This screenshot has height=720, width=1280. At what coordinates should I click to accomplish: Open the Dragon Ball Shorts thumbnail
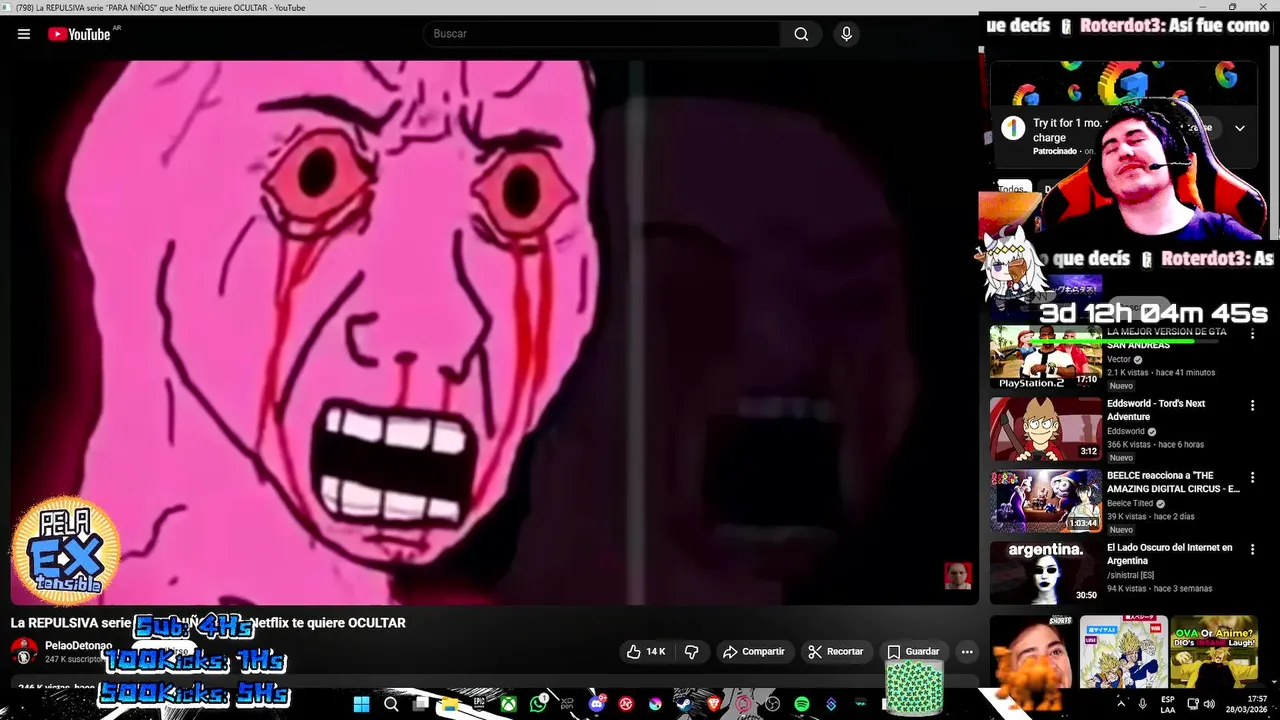click(x=1124, y=651)
